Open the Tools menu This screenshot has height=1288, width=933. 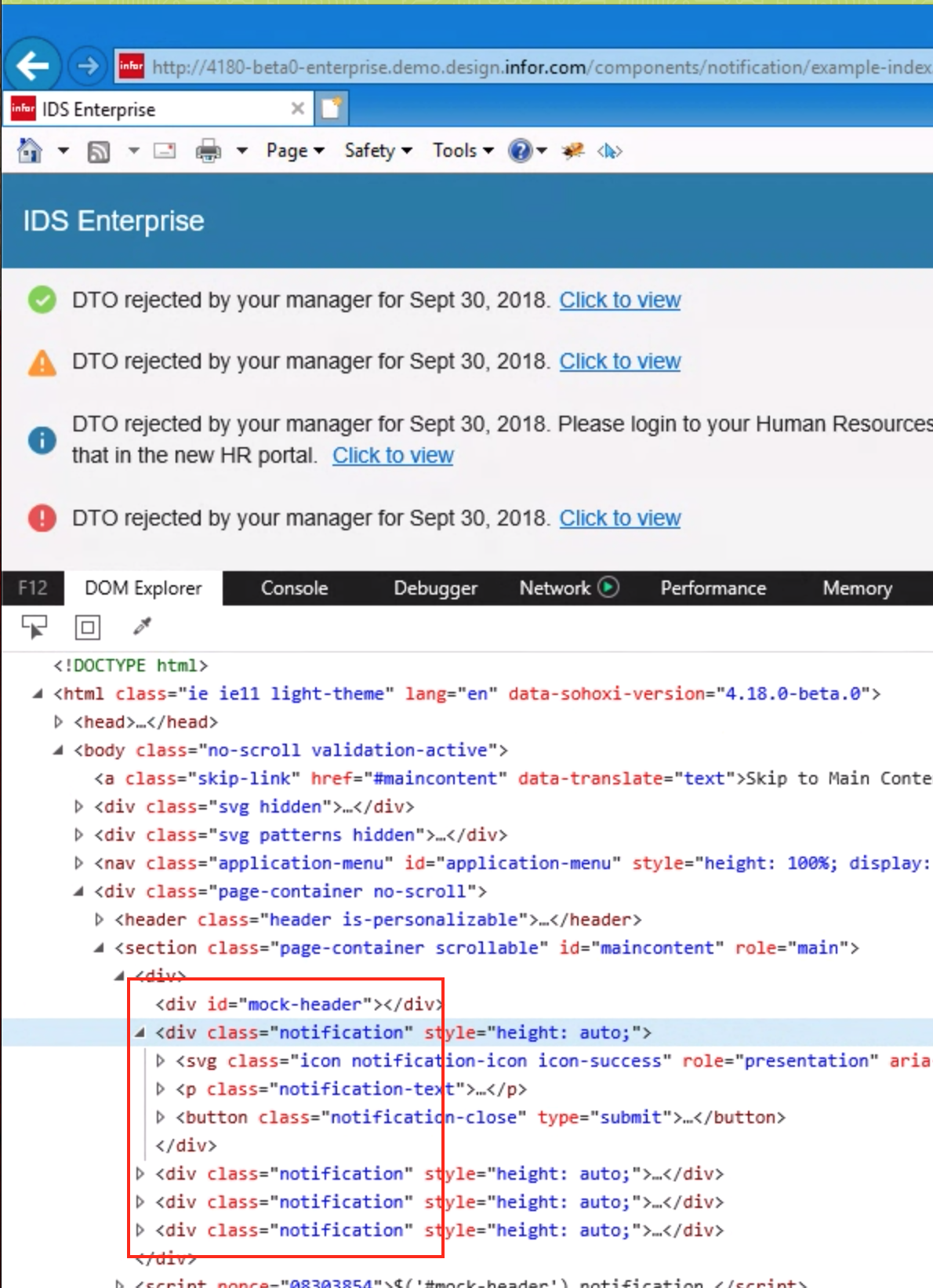point(463,150)
